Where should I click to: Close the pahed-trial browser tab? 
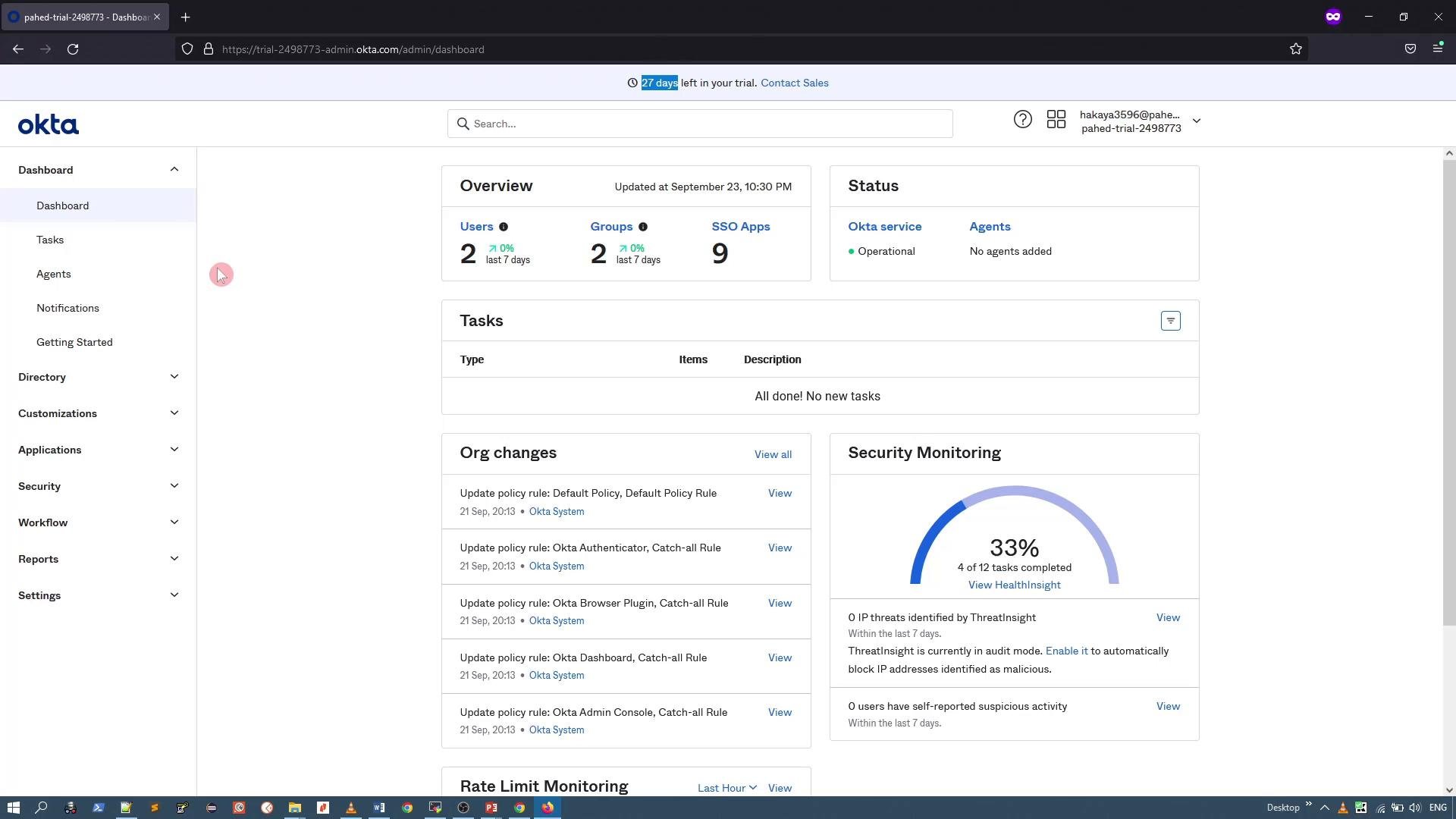coord(157,17)
